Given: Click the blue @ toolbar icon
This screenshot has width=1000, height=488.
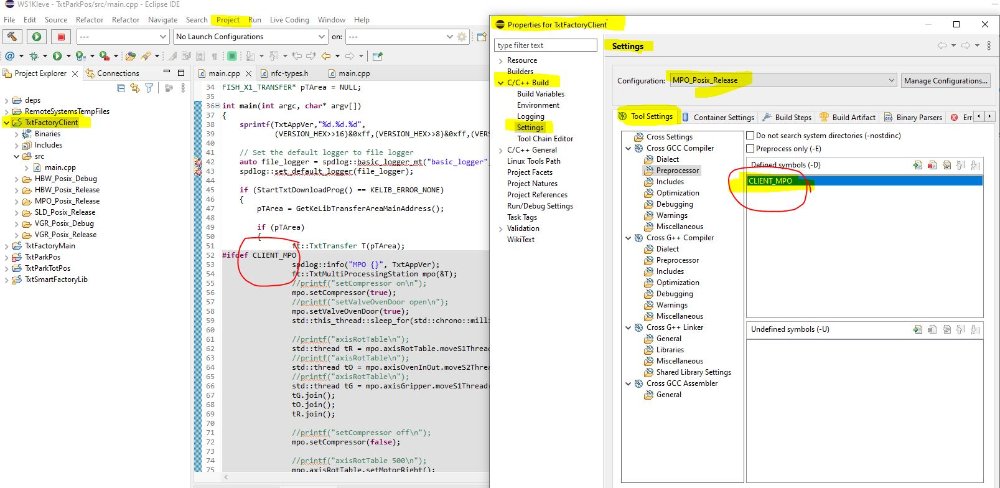Looking at the screenshot, I should coord(10,56).
